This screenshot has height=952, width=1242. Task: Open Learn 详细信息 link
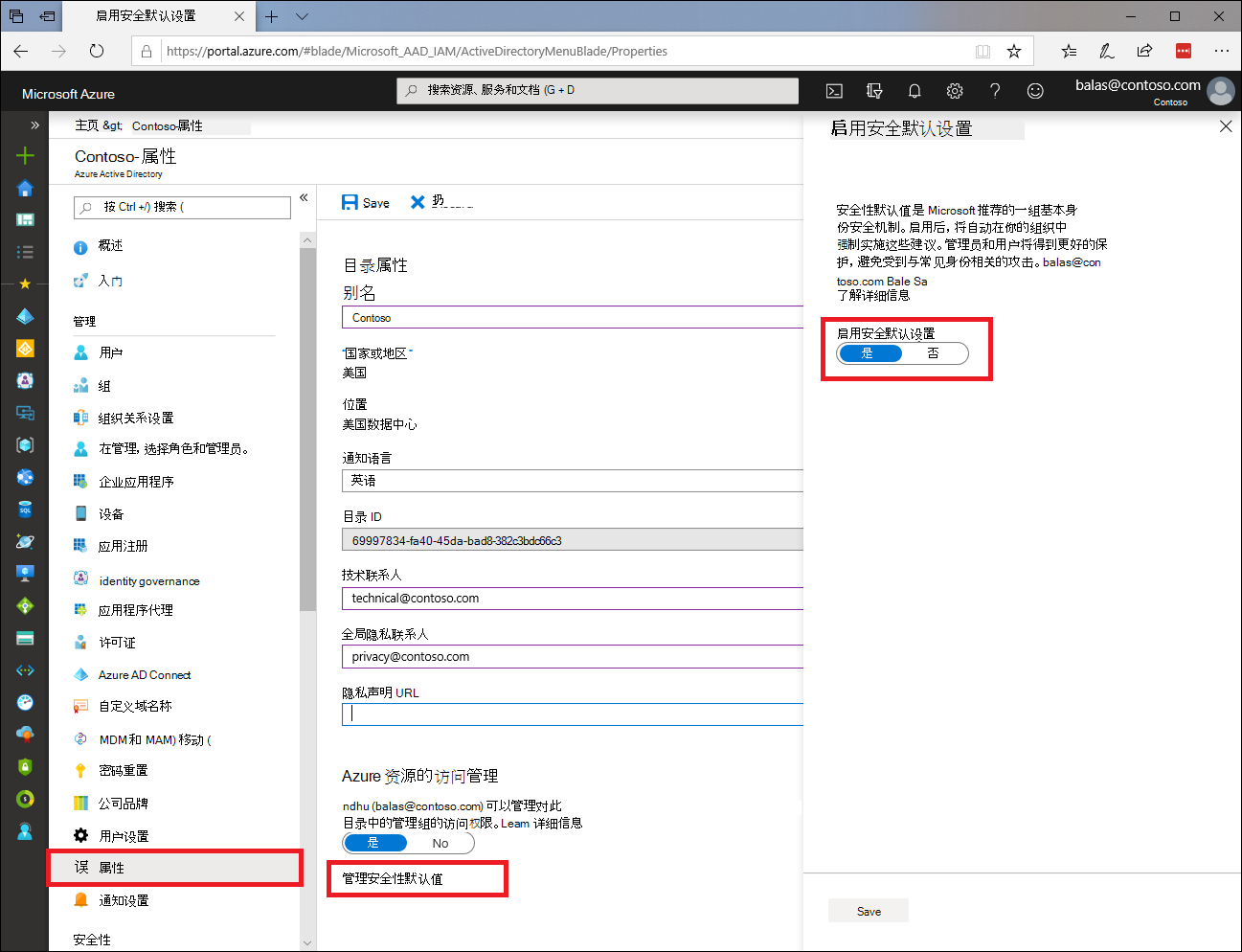point(541,824)
